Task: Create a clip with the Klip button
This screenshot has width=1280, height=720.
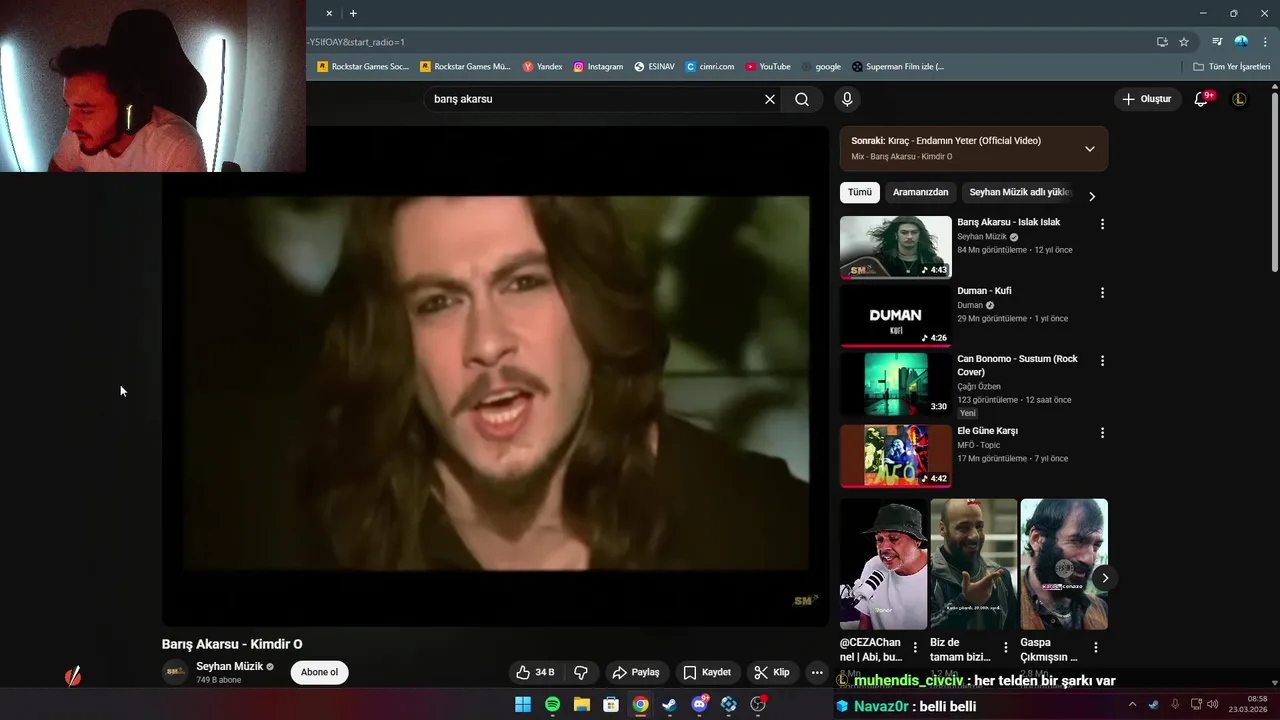Action: pyautogui.click(x=772, y=672)
